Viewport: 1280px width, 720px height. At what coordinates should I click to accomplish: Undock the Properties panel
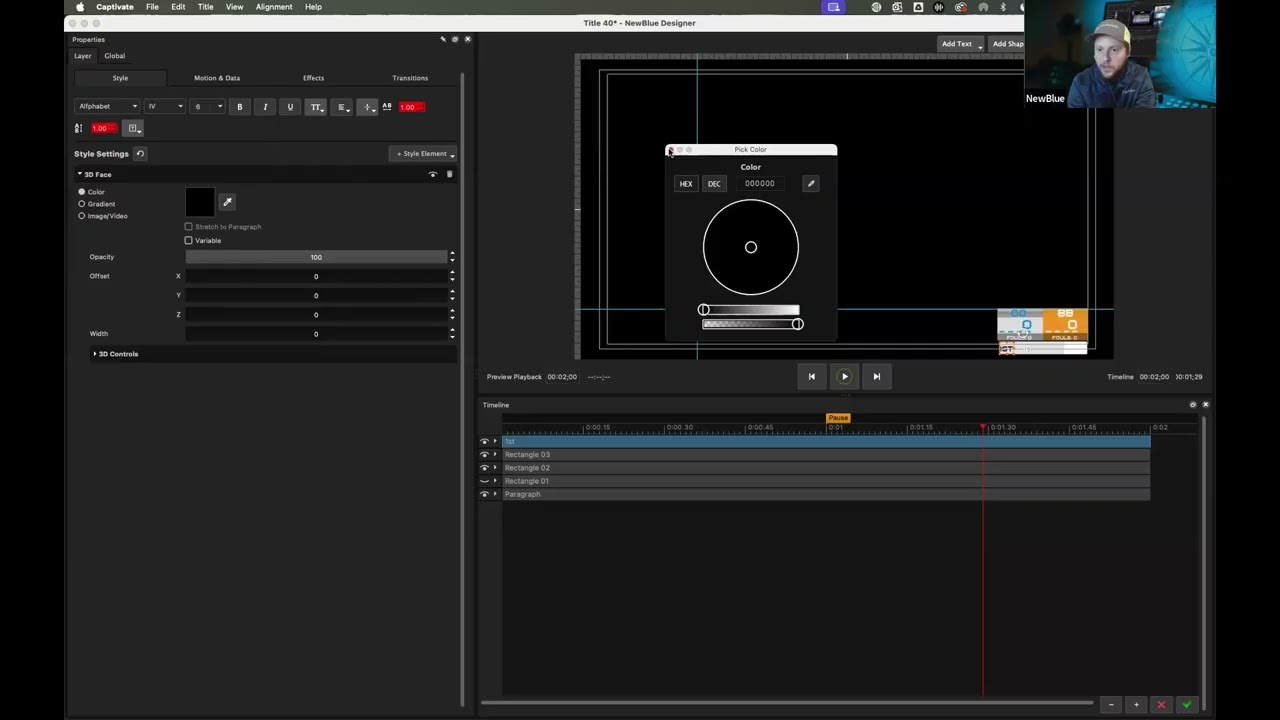pos(455,39)
